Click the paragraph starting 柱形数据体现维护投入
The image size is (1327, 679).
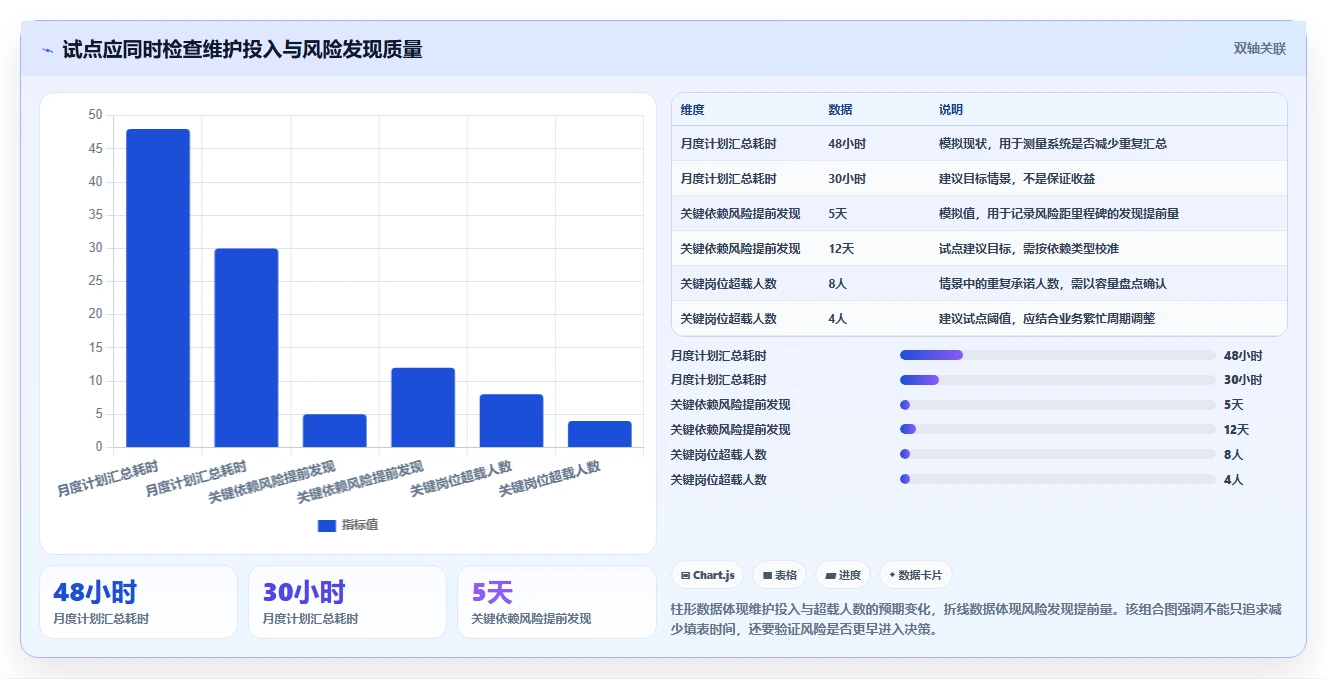(x=976, y=619)
